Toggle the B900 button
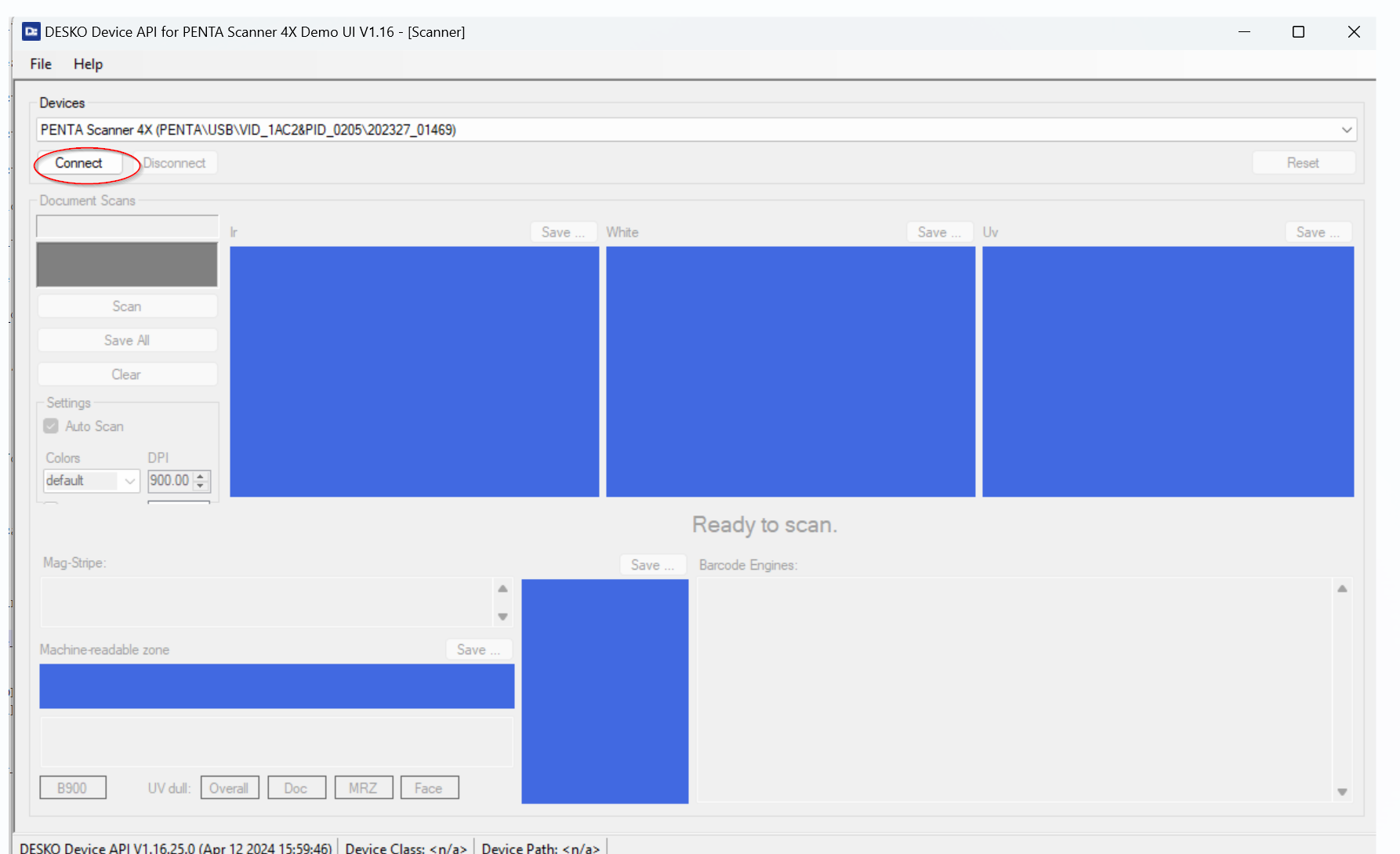The height and width of the screenshot is (854, 1400). point(72,788)
